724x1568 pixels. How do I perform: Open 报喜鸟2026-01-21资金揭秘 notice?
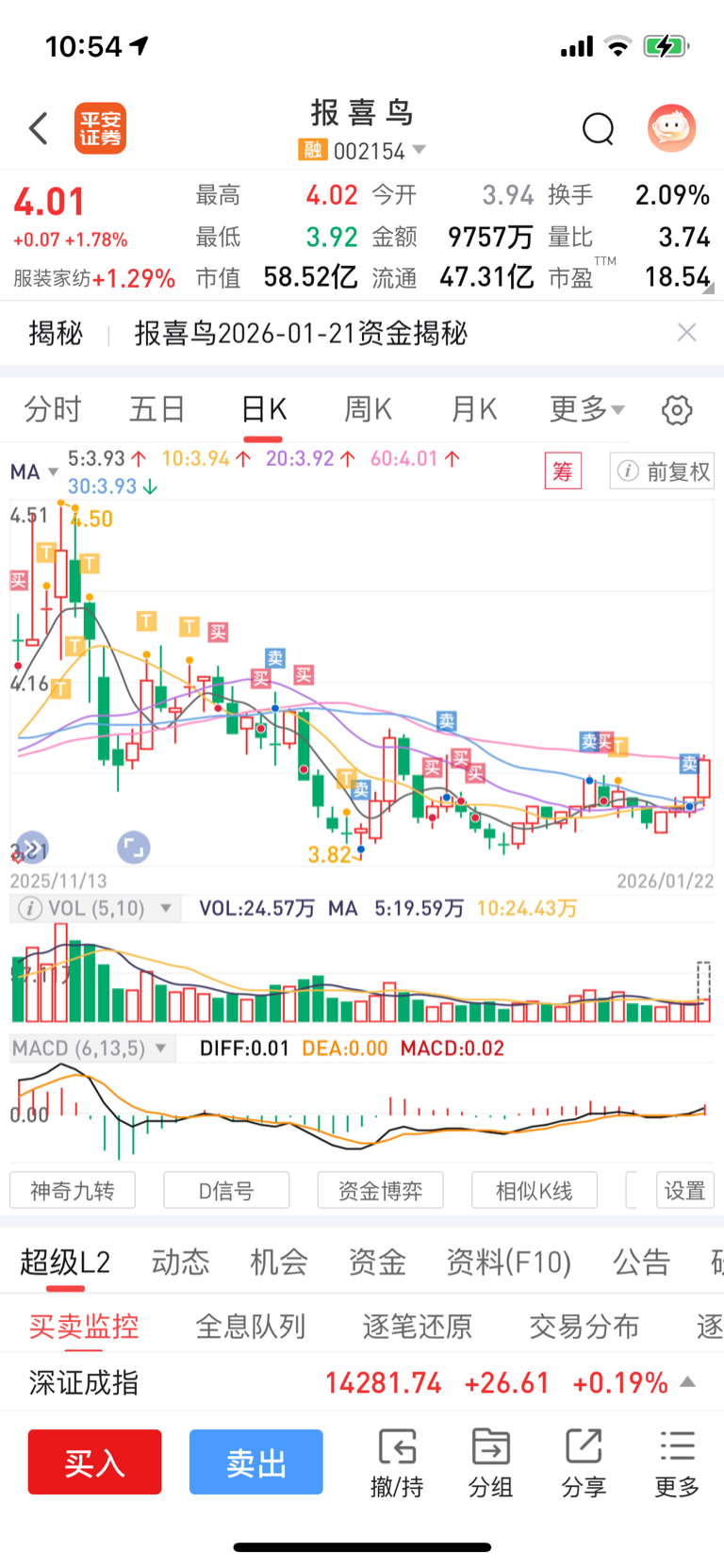coord(301,333)
